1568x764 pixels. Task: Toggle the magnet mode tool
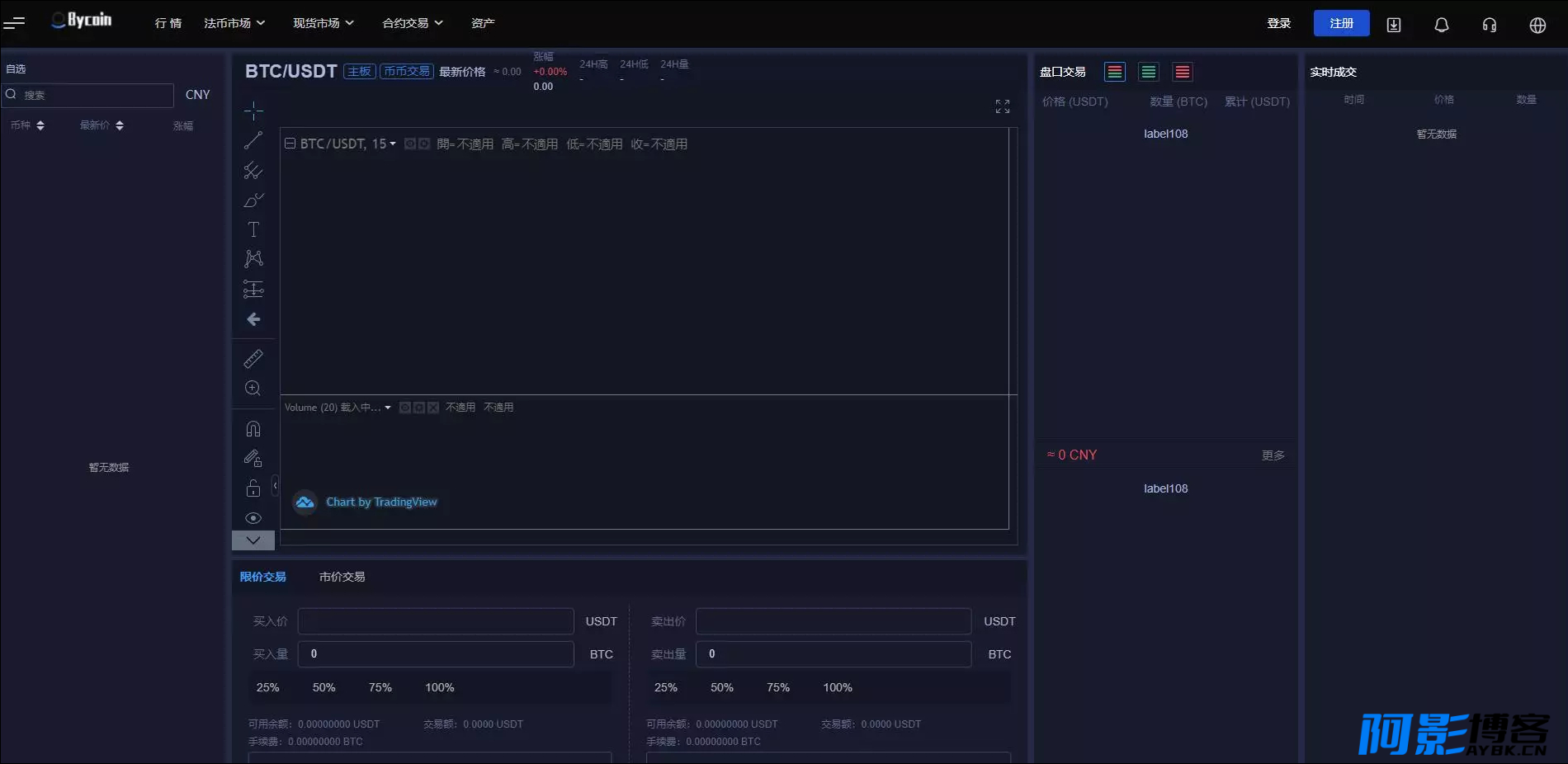(x=253, y=429)
